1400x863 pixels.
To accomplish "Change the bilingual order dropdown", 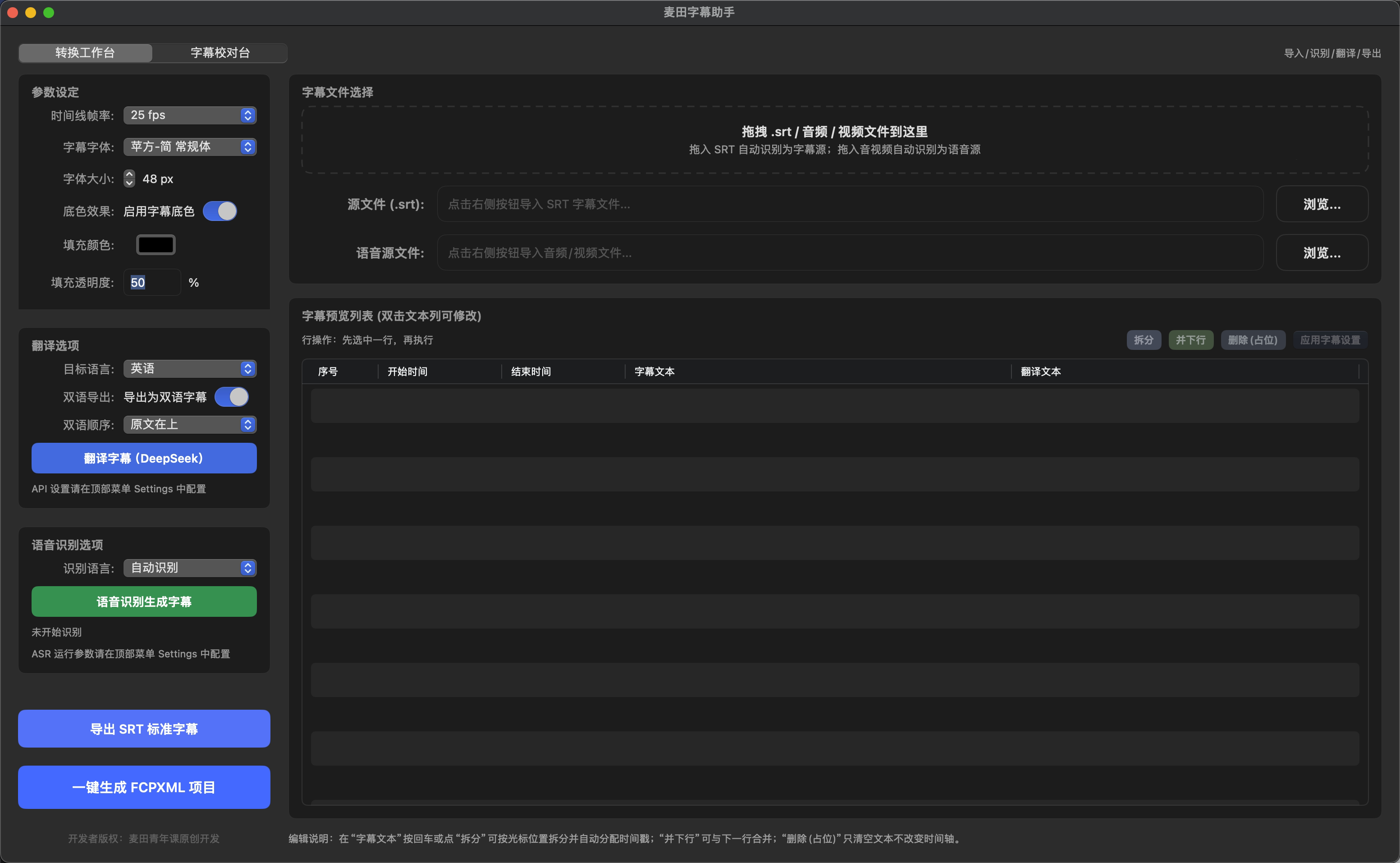I will 190,425.
